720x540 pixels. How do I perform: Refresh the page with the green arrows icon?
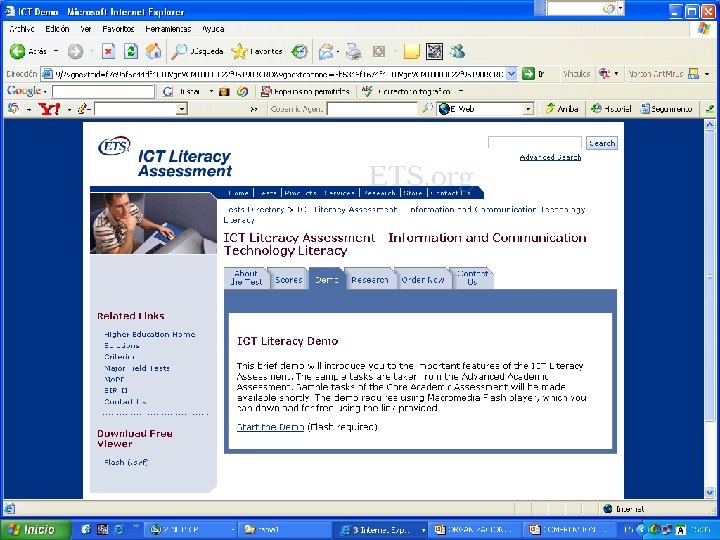131,51
